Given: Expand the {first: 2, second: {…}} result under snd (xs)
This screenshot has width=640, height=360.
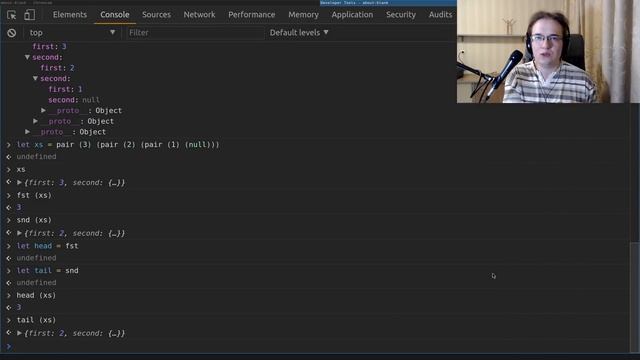Looking at the screenshot, I should [19, 233].
